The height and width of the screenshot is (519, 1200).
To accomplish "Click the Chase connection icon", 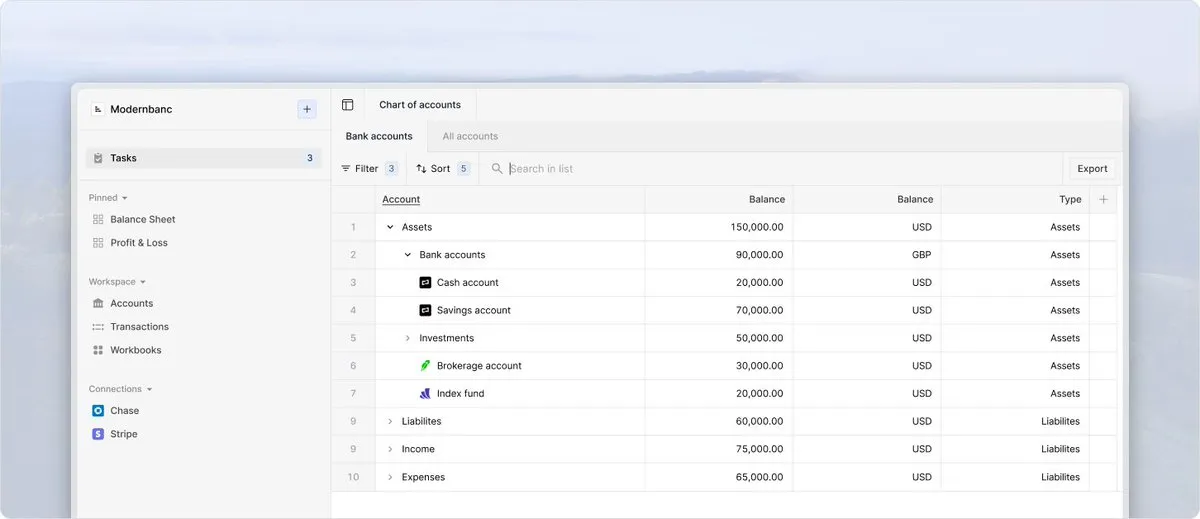I will click(98, 410).
